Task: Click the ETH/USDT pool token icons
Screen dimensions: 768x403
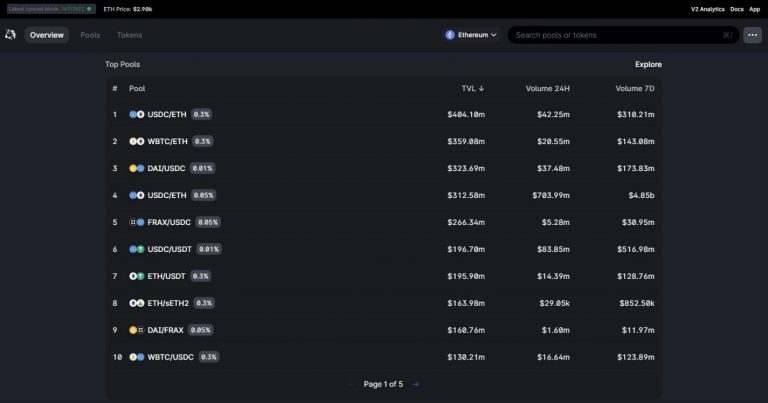Action: [x=137, y=276]
